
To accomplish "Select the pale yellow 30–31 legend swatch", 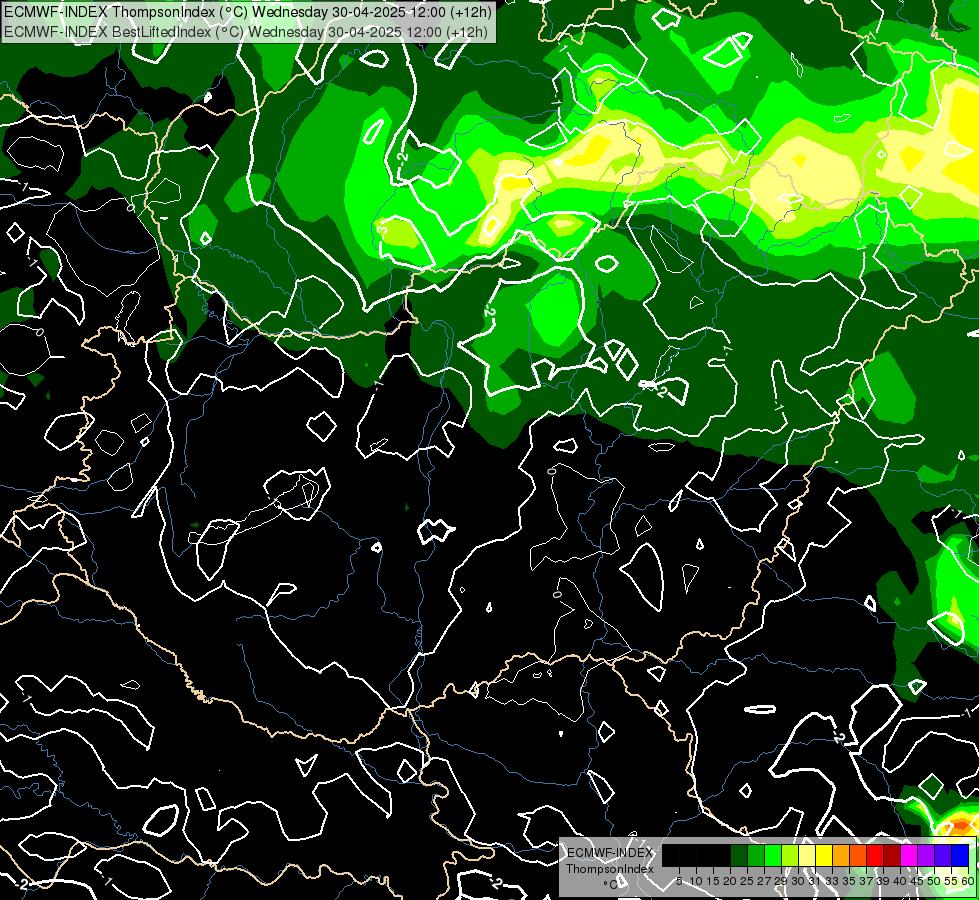I will 807,855.
